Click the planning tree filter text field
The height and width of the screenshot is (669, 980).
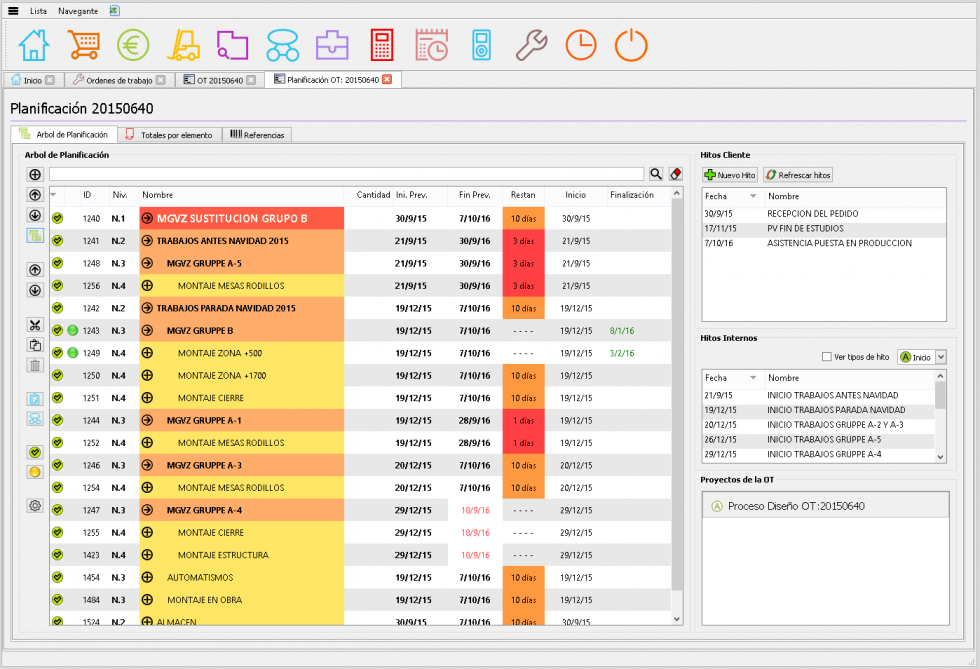[346, 174]
